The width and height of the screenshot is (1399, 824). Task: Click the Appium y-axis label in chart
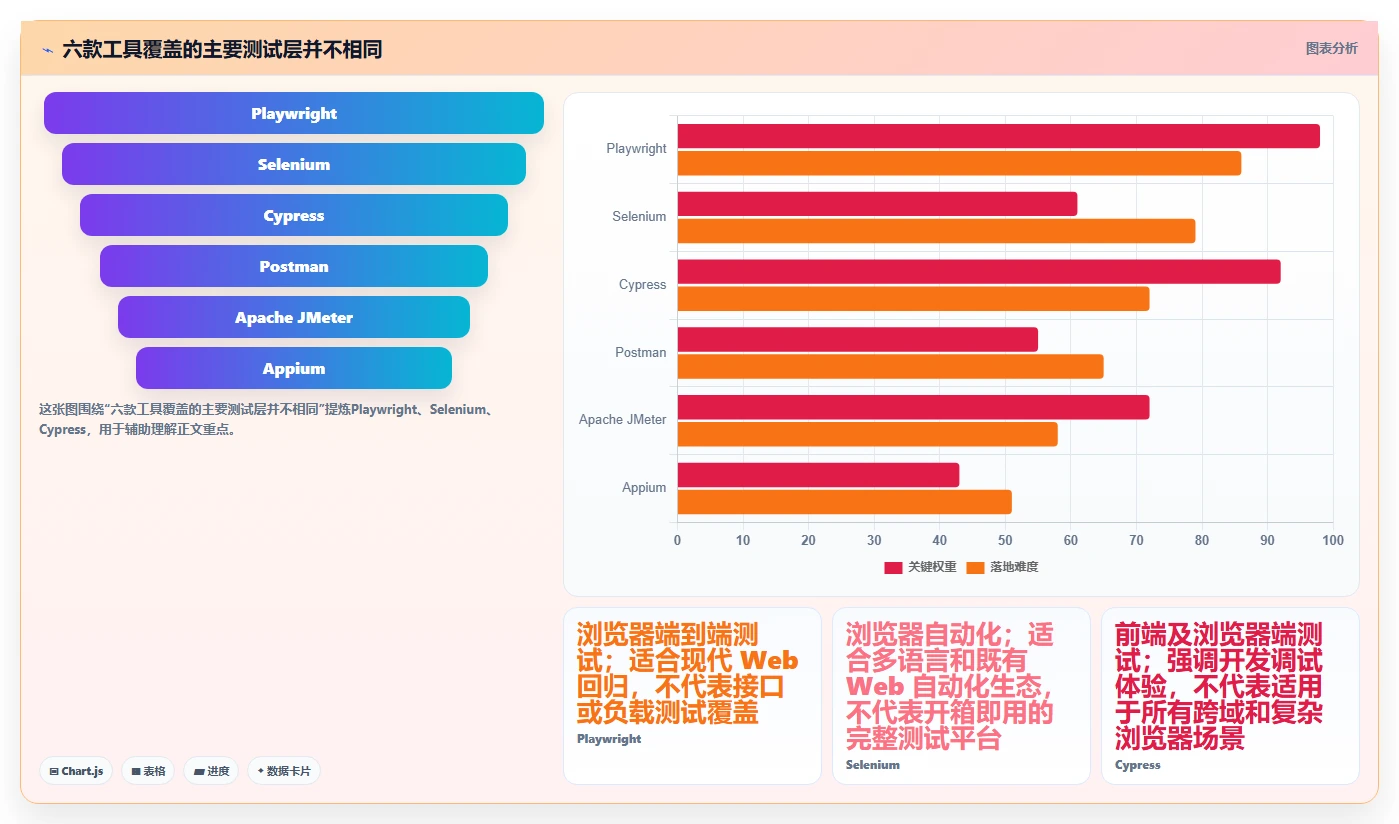click(644, 487)
